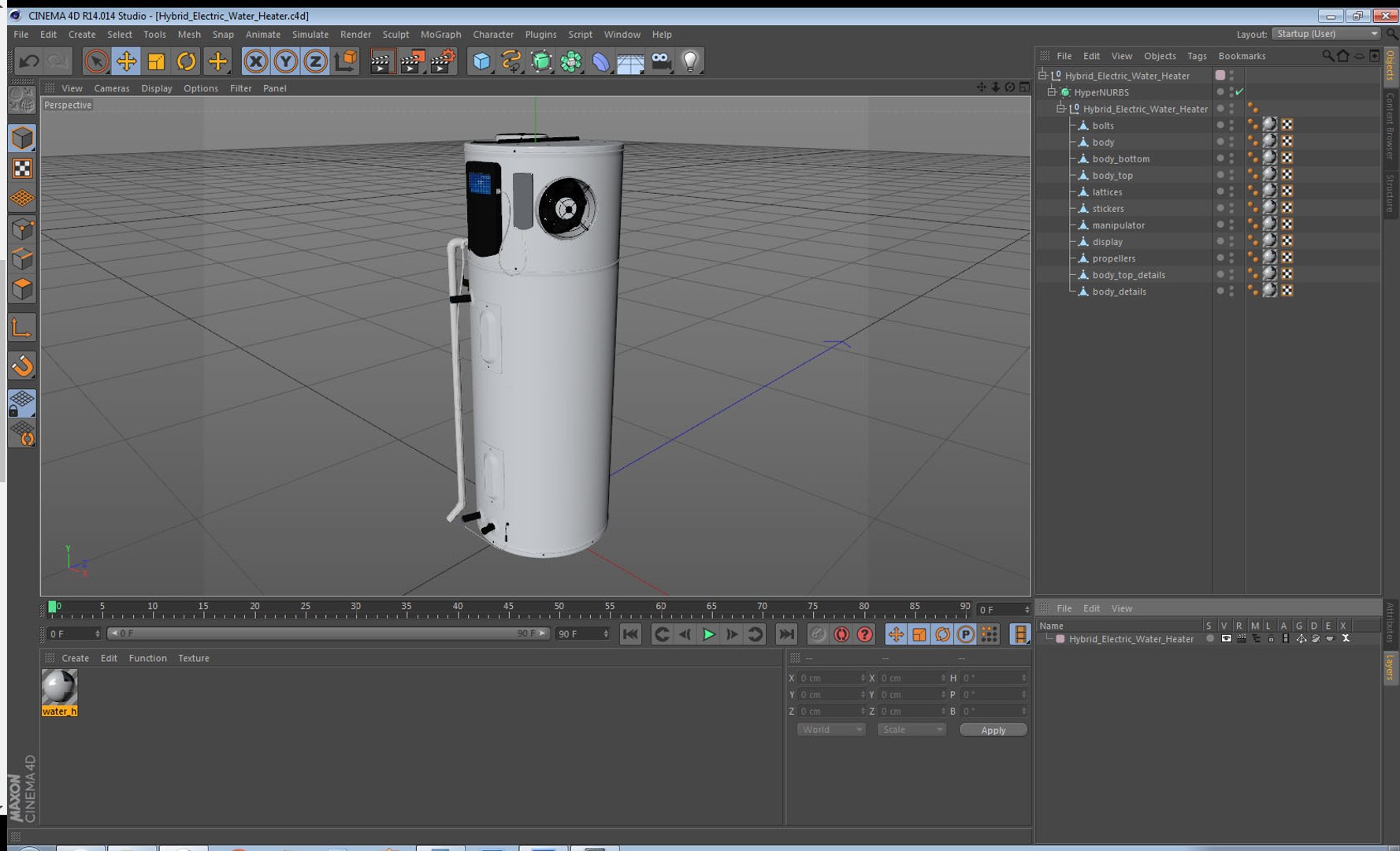
Task: Select the manipulator object
Action: [1118, 225]
